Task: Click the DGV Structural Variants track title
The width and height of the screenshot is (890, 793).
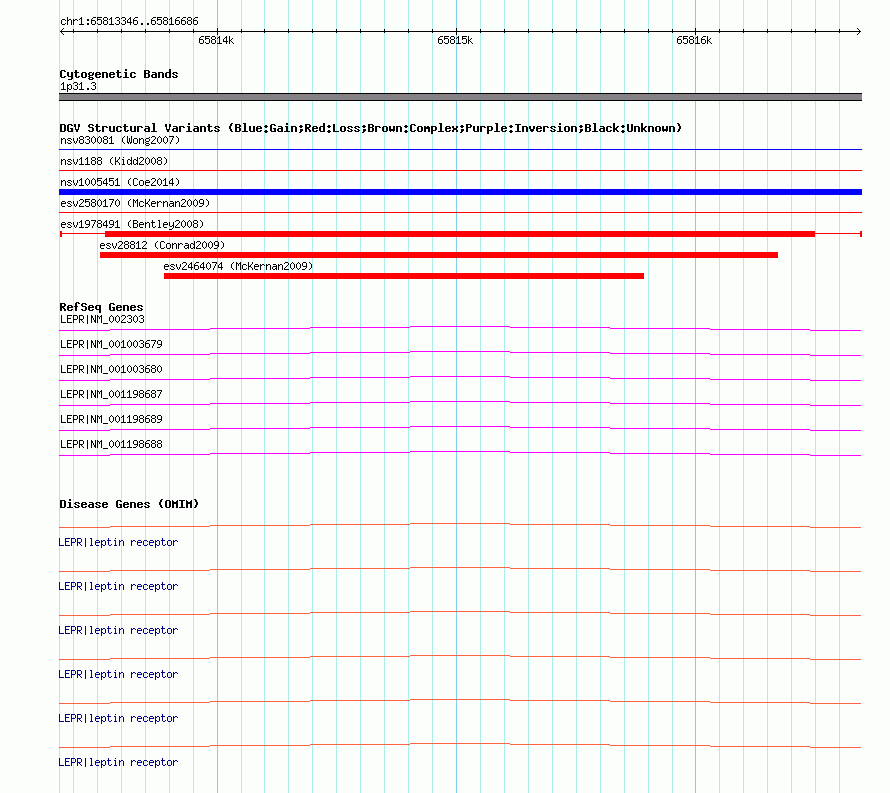Action: pos(370,128)
